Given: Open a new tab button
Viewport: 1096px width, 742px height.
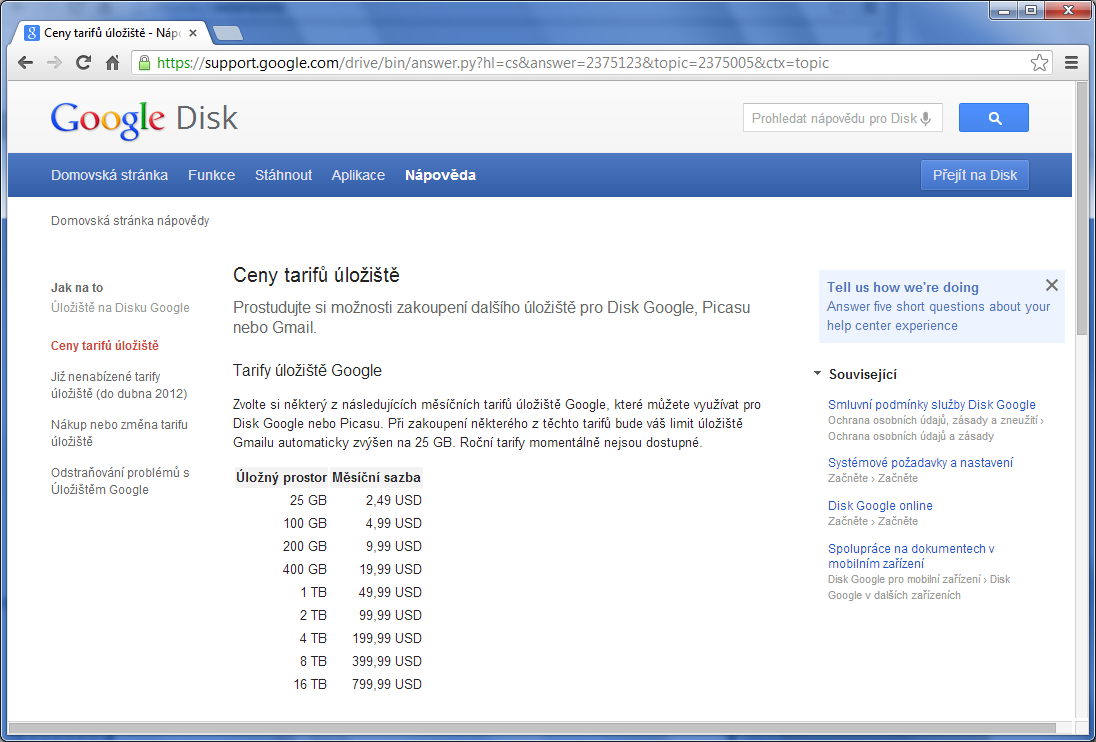Looking at the screenshot, I should point(227,33).
